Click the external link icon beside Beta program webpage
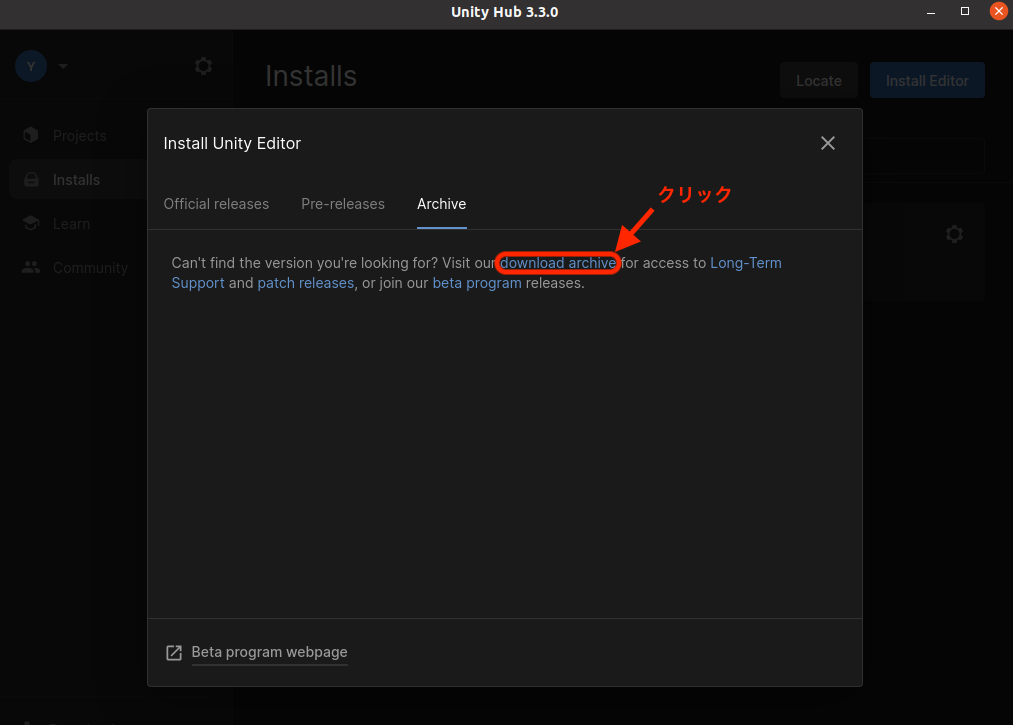1013x725 pixels. coord(173,652)
